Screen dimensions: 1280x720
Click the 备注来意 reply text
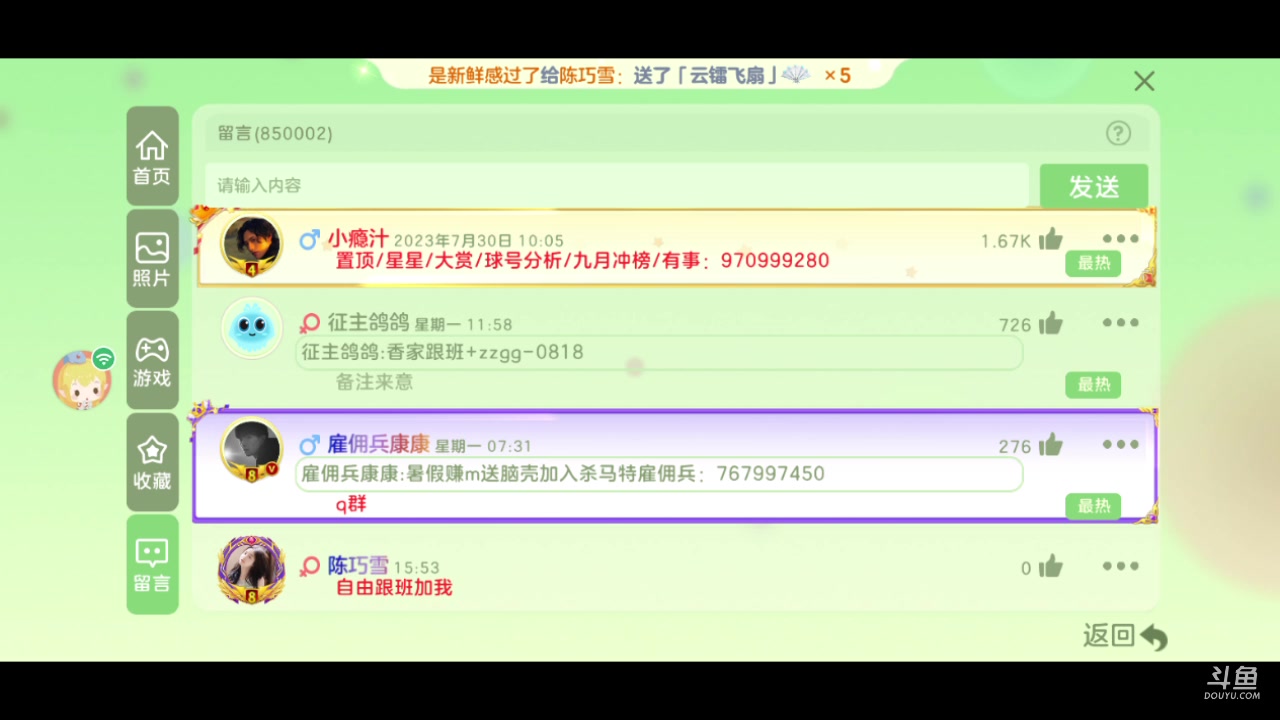(x=374, y=382)
